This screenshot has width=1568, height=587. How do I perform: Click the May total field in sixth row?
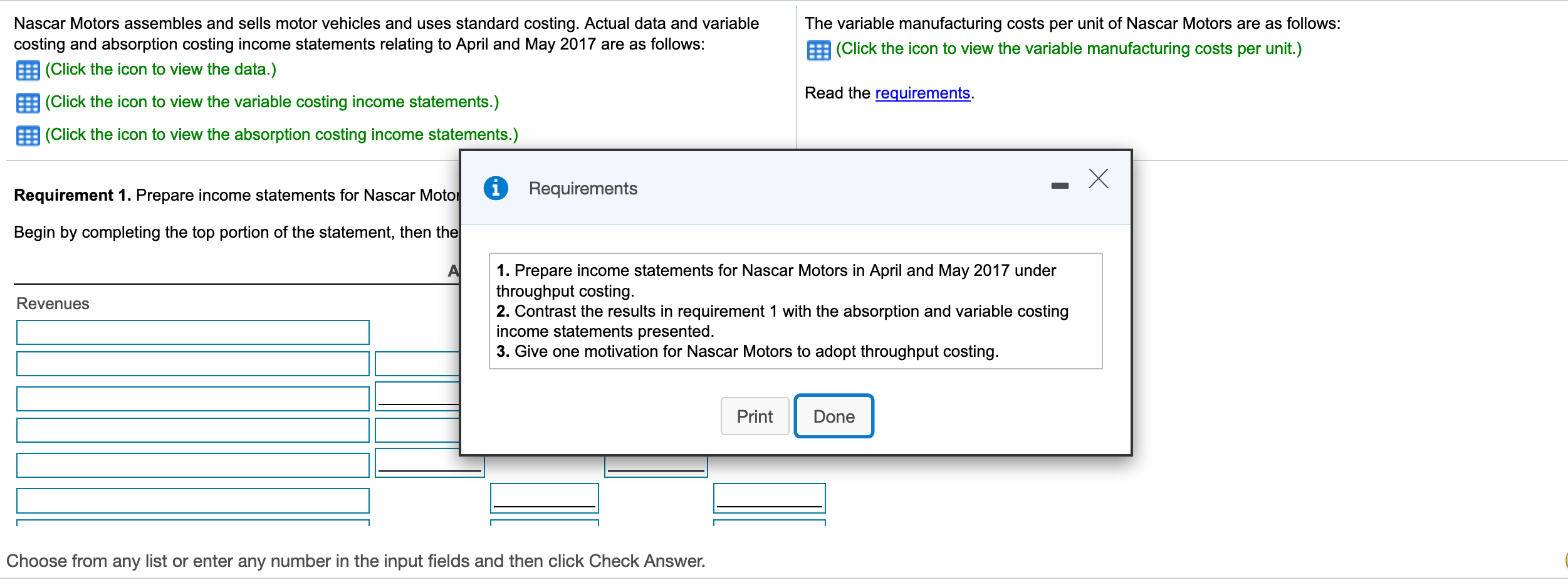tap(770, 498)
